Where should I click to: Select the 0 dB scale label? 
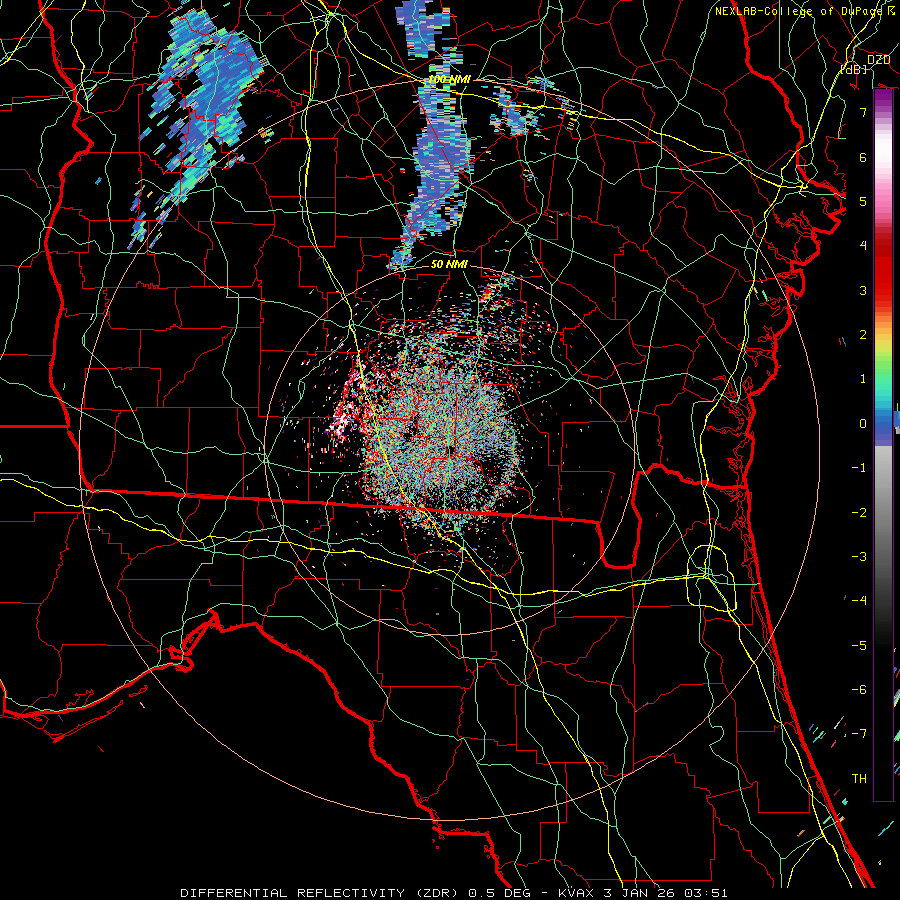pyautogui.click(x=863, y=424)
